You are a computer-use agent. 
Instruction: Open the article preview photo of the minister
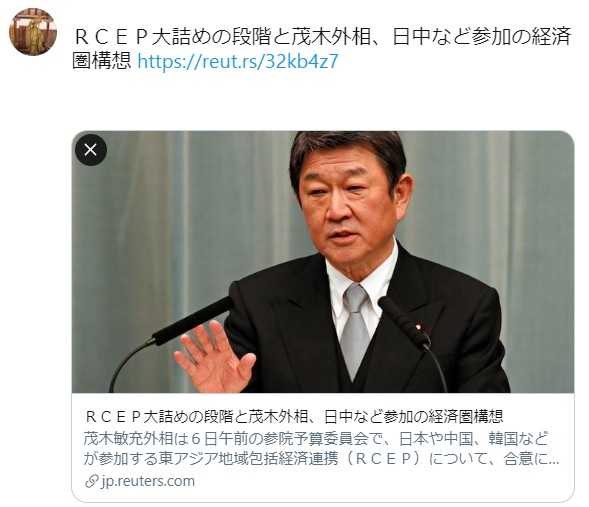click(323, 262)
